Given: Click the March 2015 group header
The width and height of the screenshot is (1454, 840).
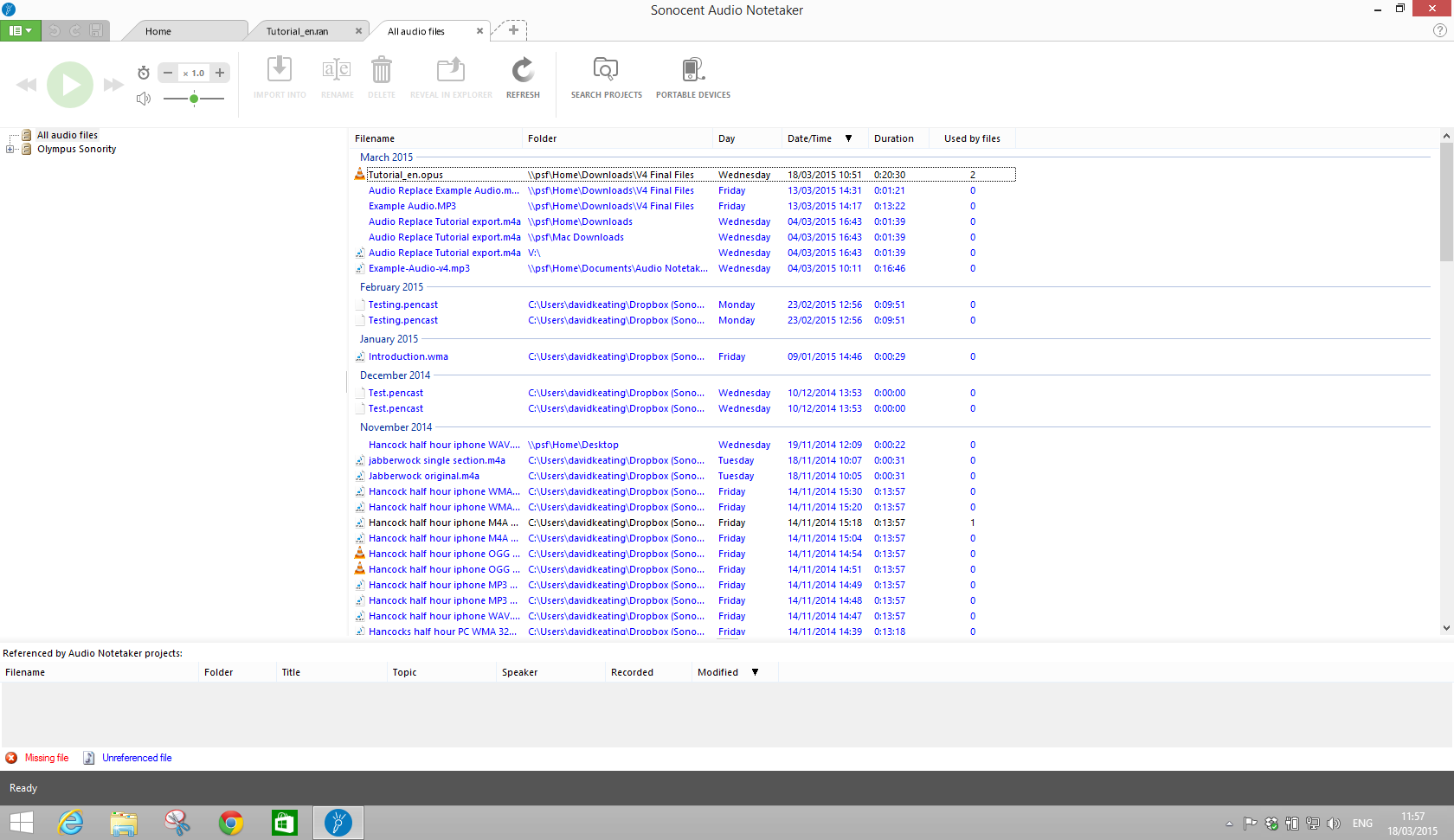Looking at the screenshot, I should click(x=386, y=157).
